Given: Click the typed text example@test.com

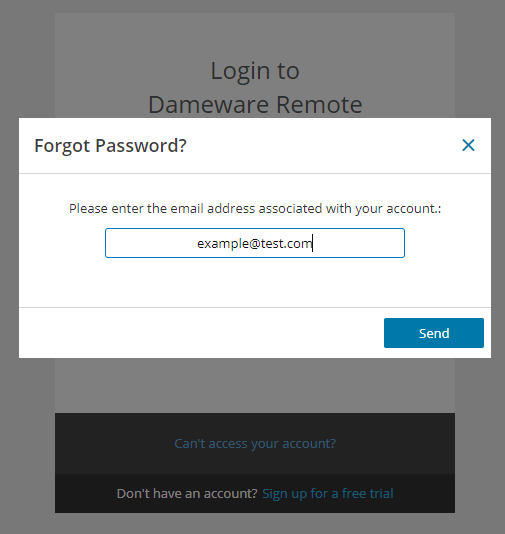Looking at the screenshot, I should coord(254,244).
